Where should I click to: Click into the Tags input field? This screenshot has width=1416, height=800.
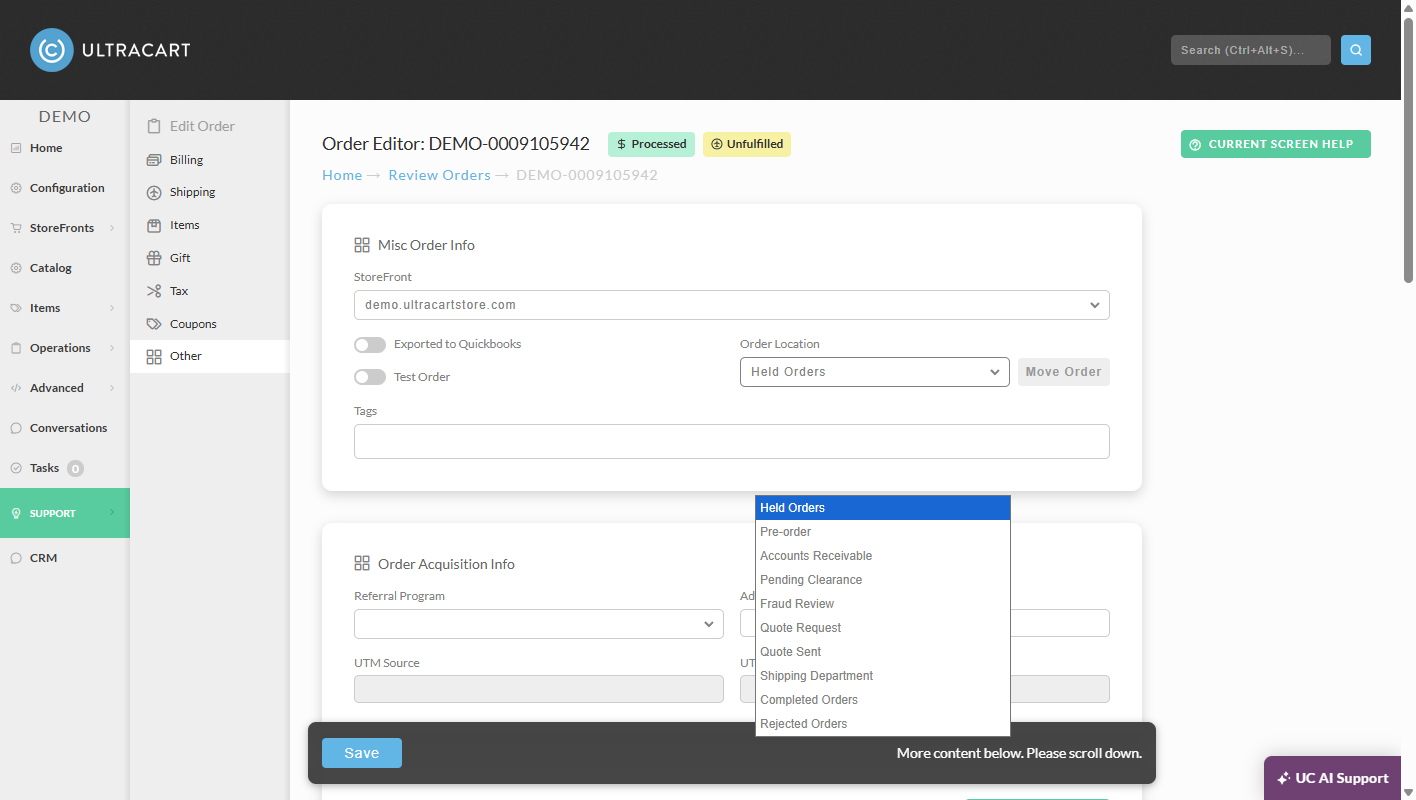[732, 441]
